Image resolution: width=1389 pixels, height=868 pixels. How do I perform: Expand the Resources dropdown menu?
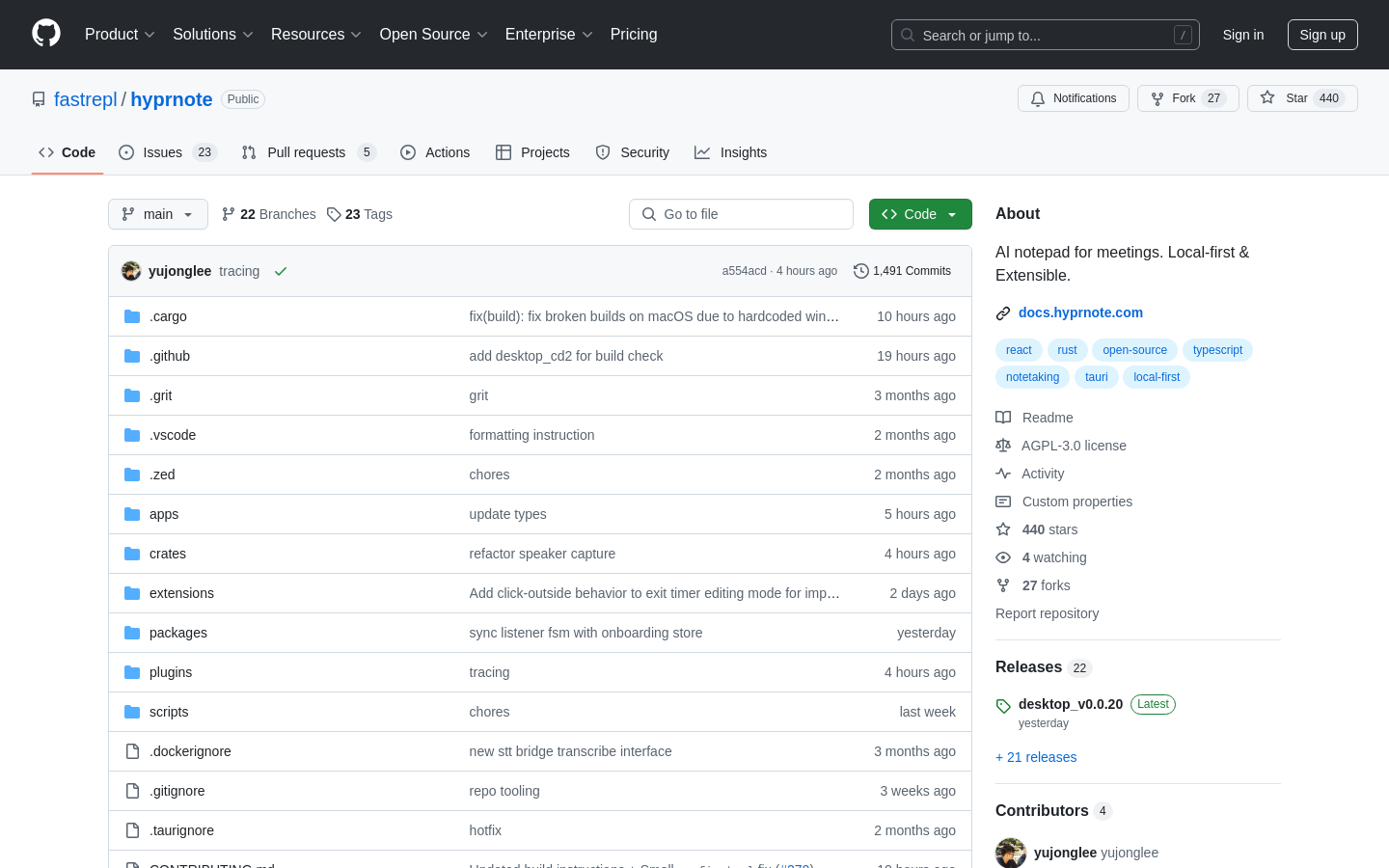pos(316,34)
